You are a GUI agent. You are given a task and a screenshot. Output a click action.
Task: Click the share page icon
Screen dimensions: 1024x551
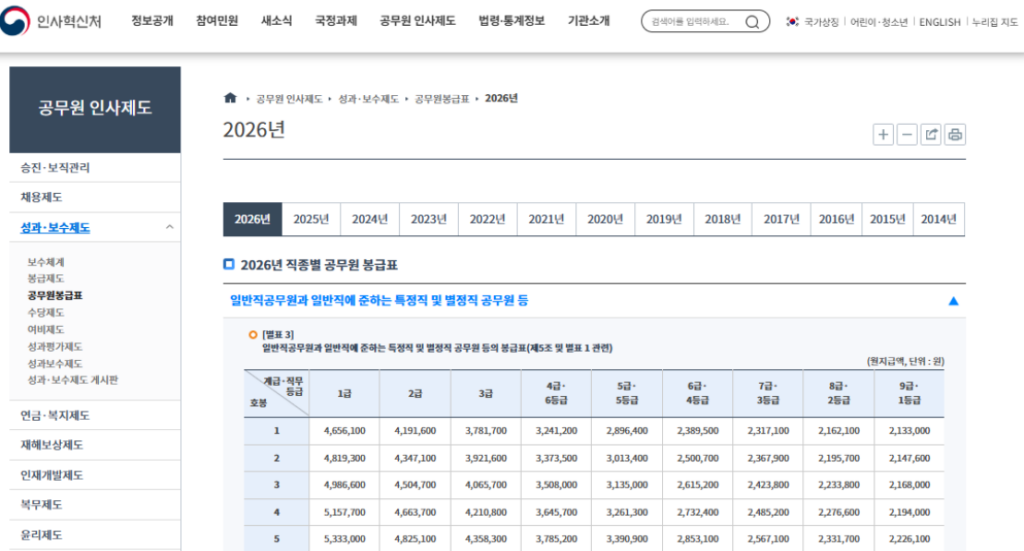[x=931, y=135]
